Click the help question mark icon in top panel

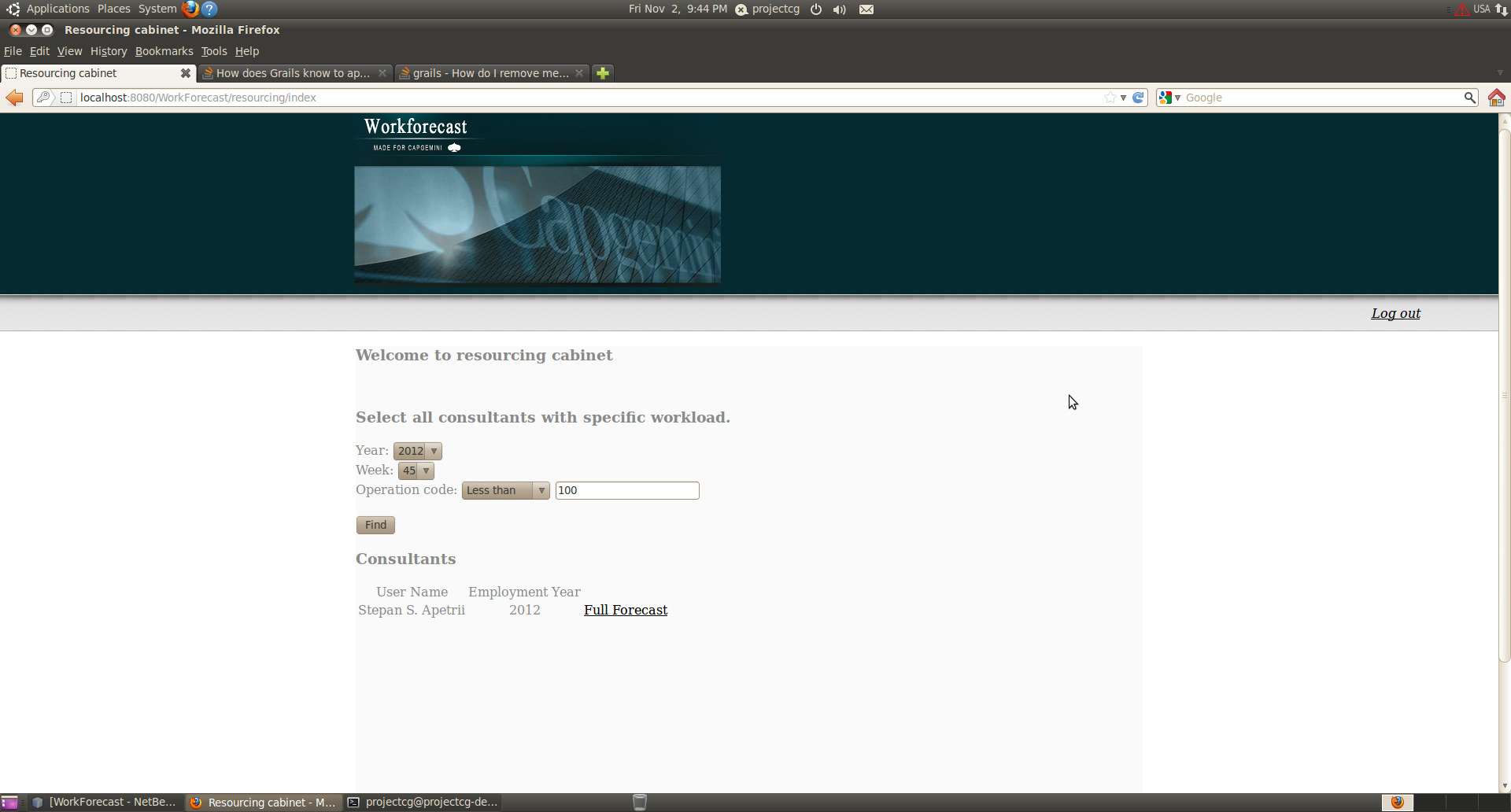209,9
